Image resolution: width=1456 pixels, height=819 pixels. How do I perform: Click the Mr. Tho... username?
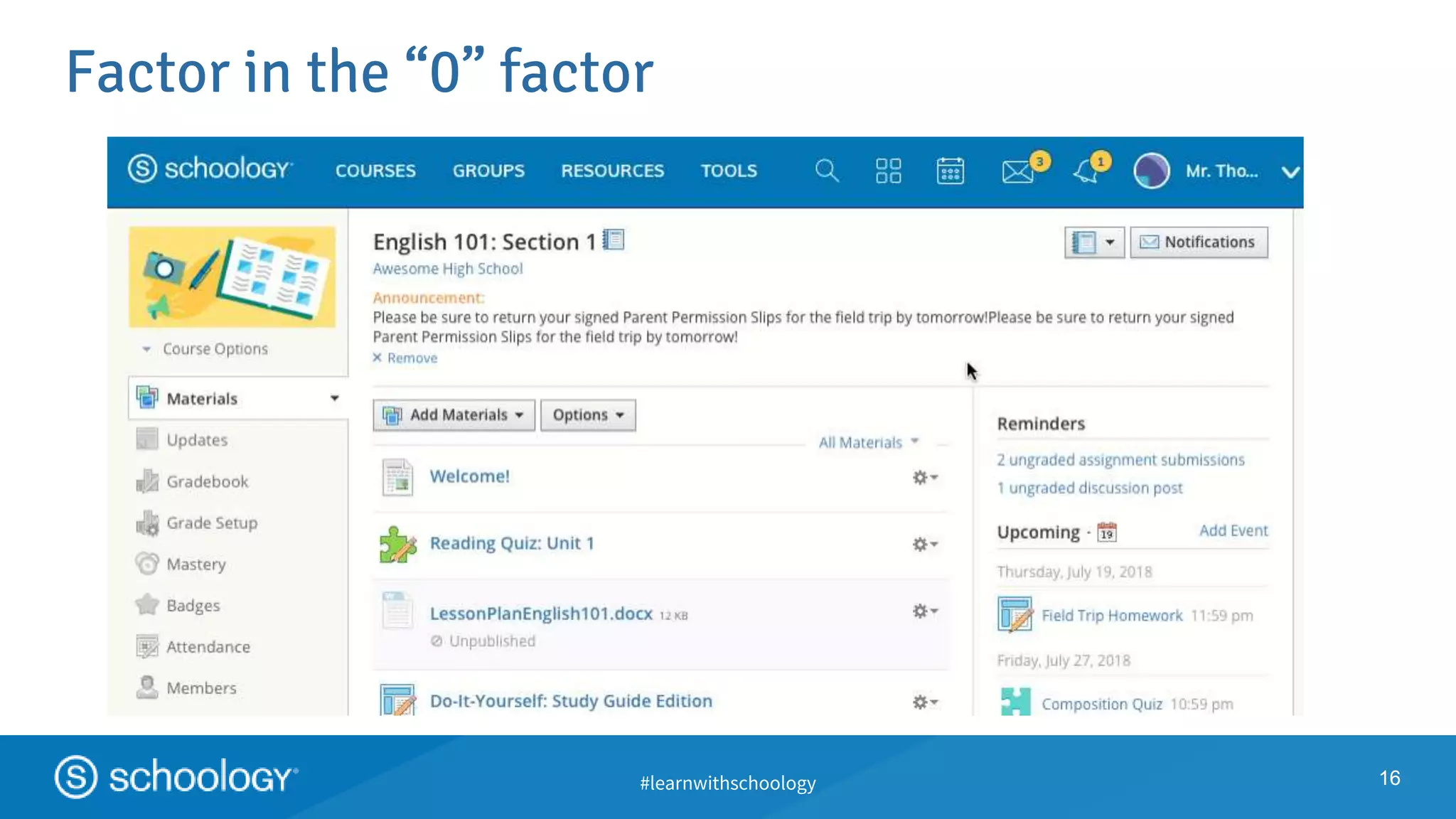coord(1221,171)
